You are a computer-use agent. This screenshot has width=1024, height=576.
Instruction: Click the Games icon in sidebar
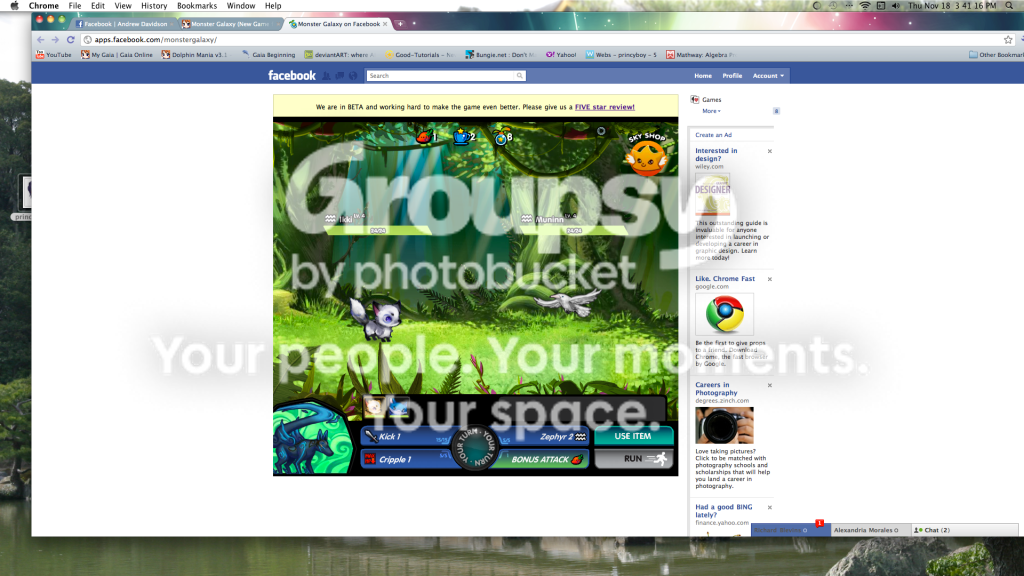coord(695,99)
